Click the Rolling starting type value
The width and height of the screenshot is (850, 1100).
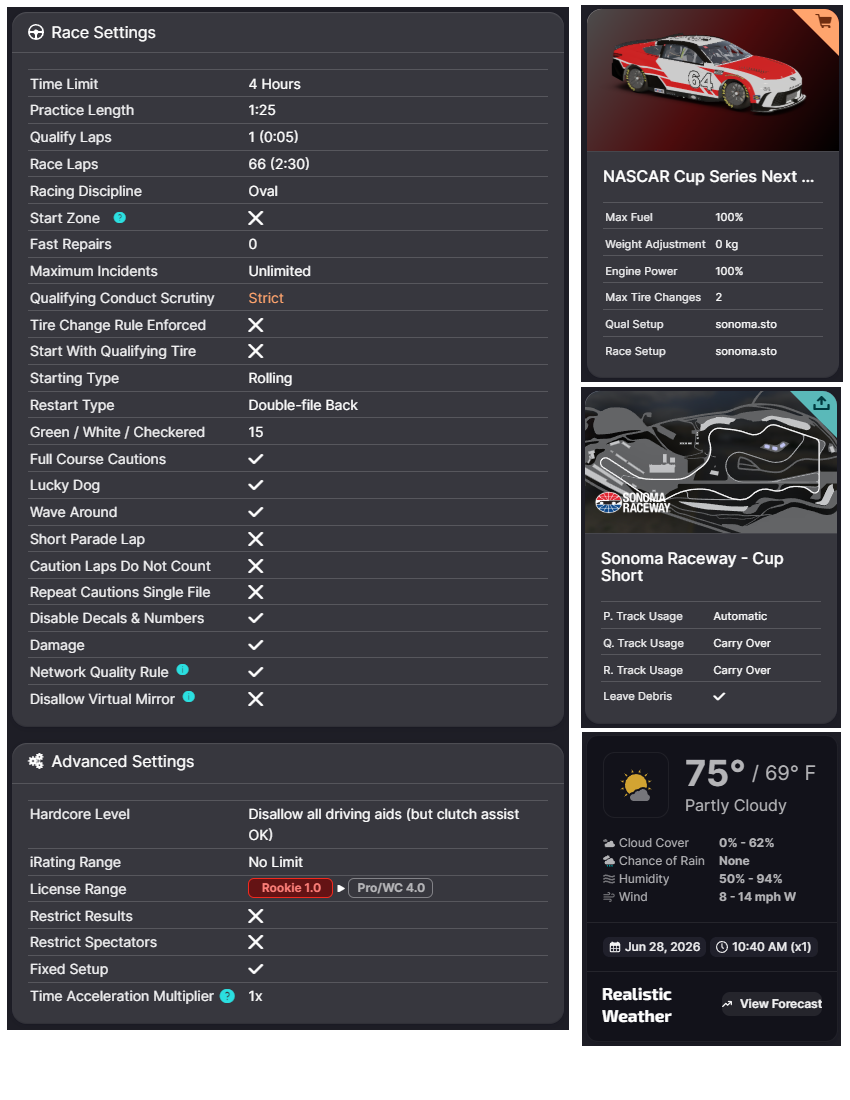point(270,378)
